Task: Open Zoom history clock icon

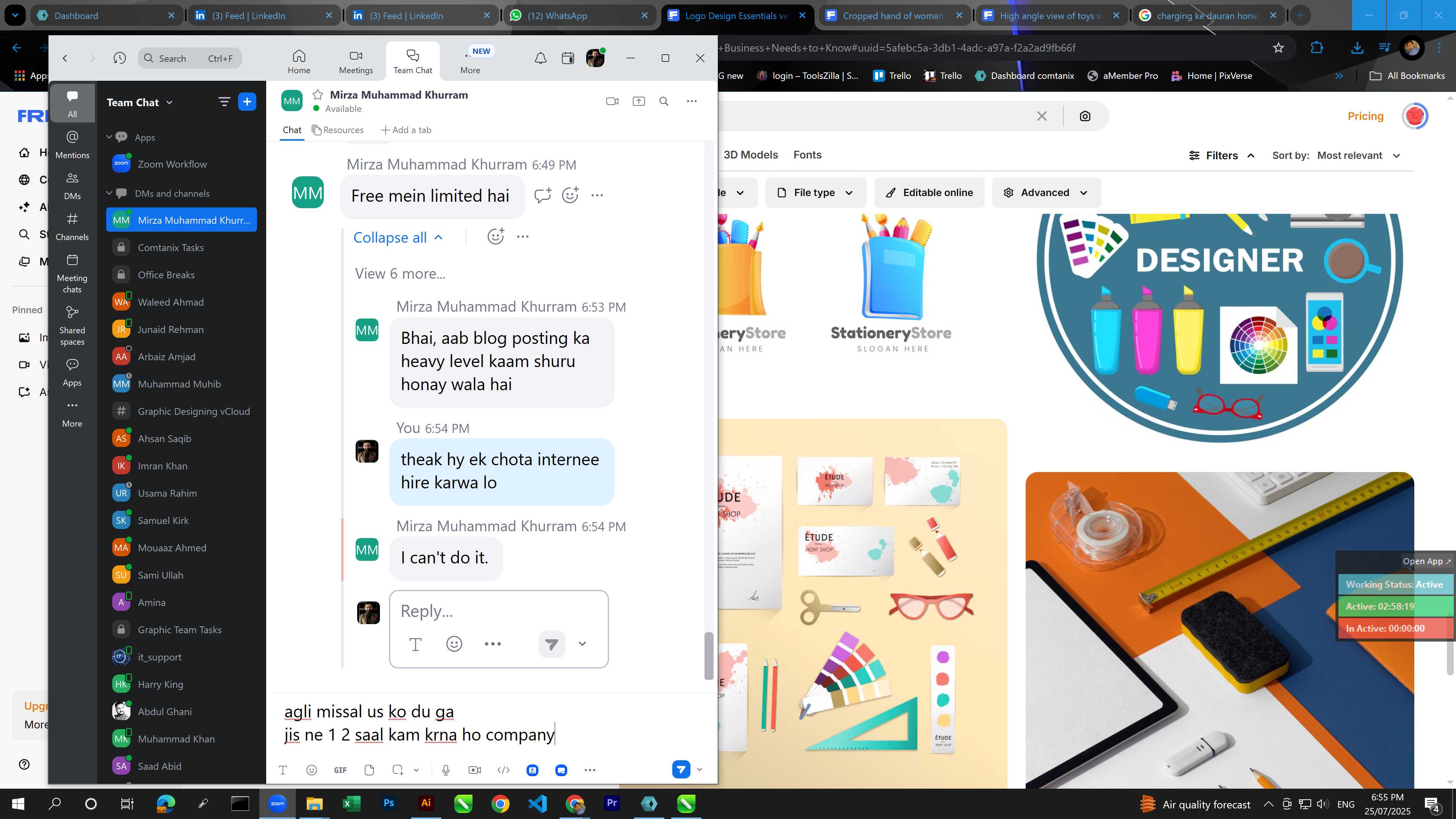Action: point(119,58)
